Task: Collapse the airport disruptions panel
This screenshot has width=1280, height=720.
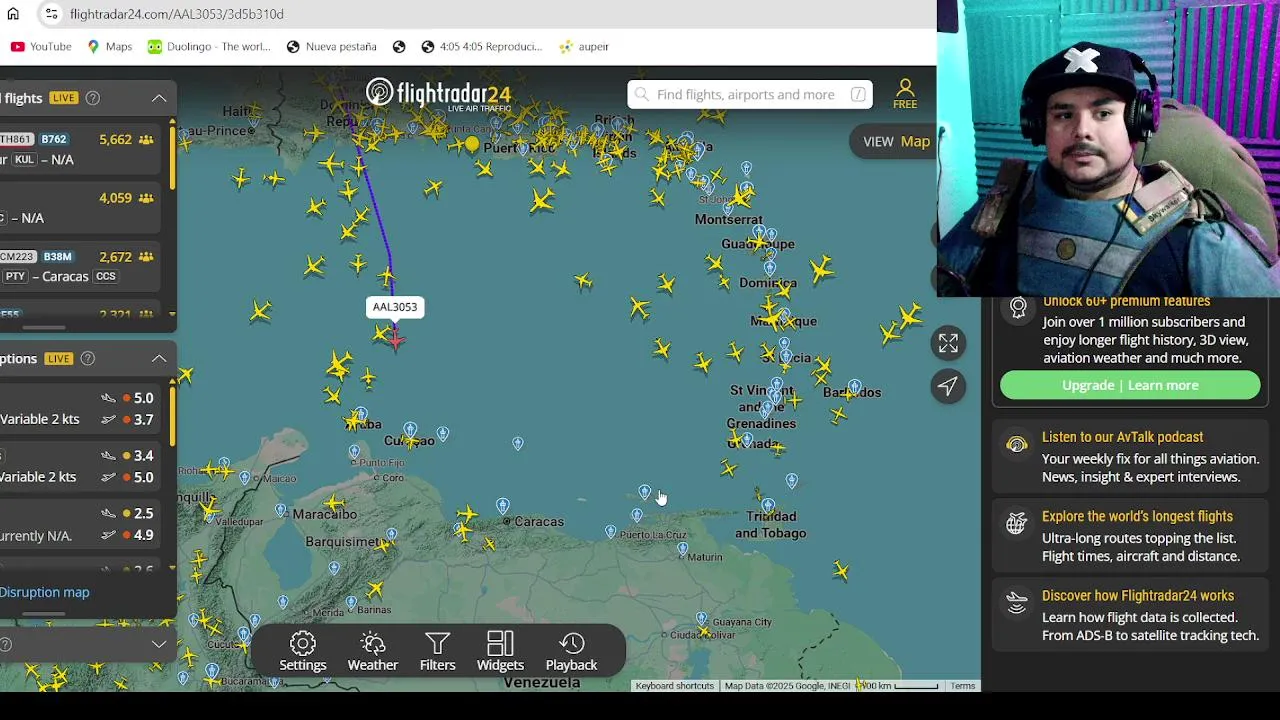Action: coord(159,358)
